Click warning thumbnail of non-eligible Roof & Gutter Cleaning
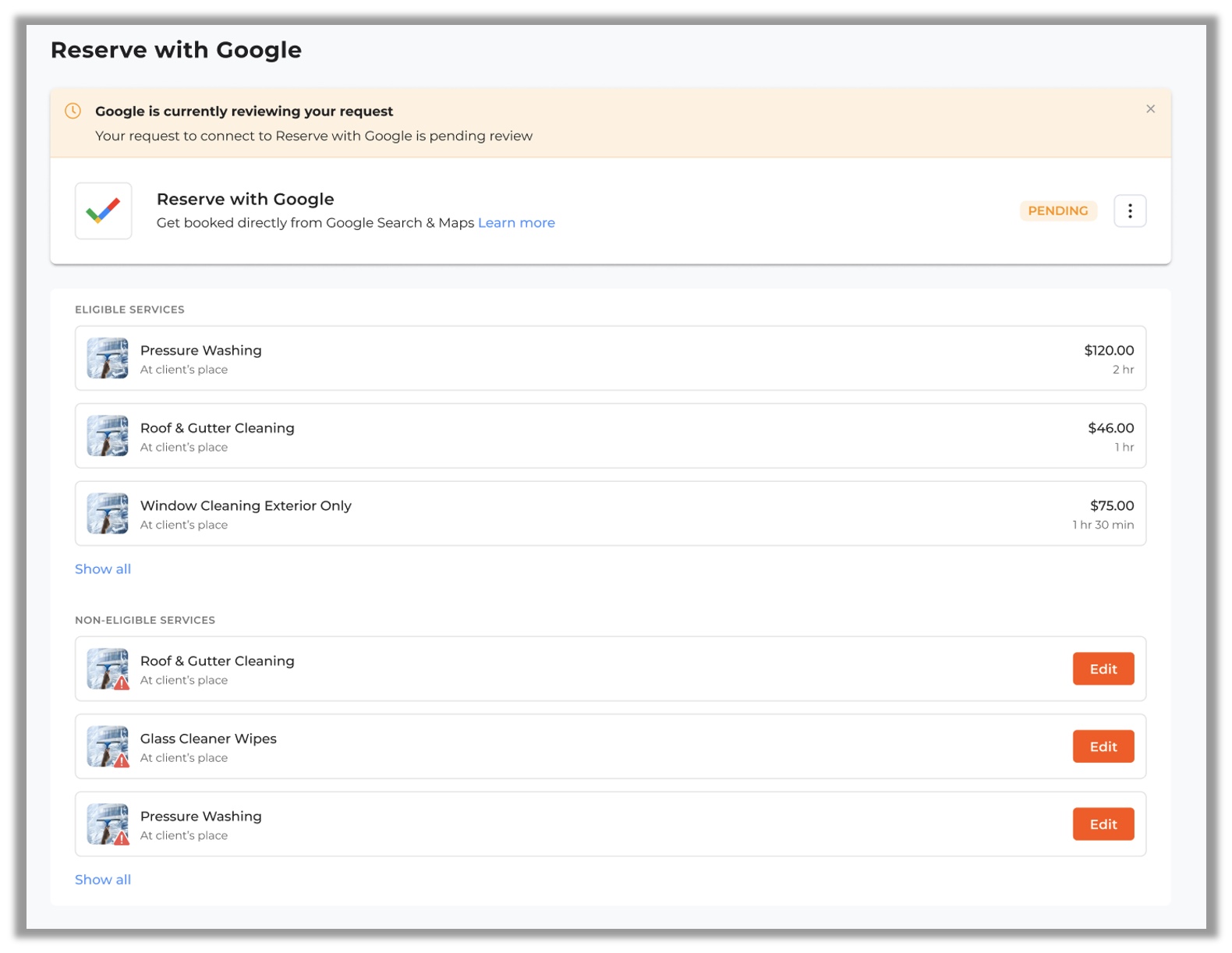The height and width of the screenshot is (953, 1232). pos(108,669)
